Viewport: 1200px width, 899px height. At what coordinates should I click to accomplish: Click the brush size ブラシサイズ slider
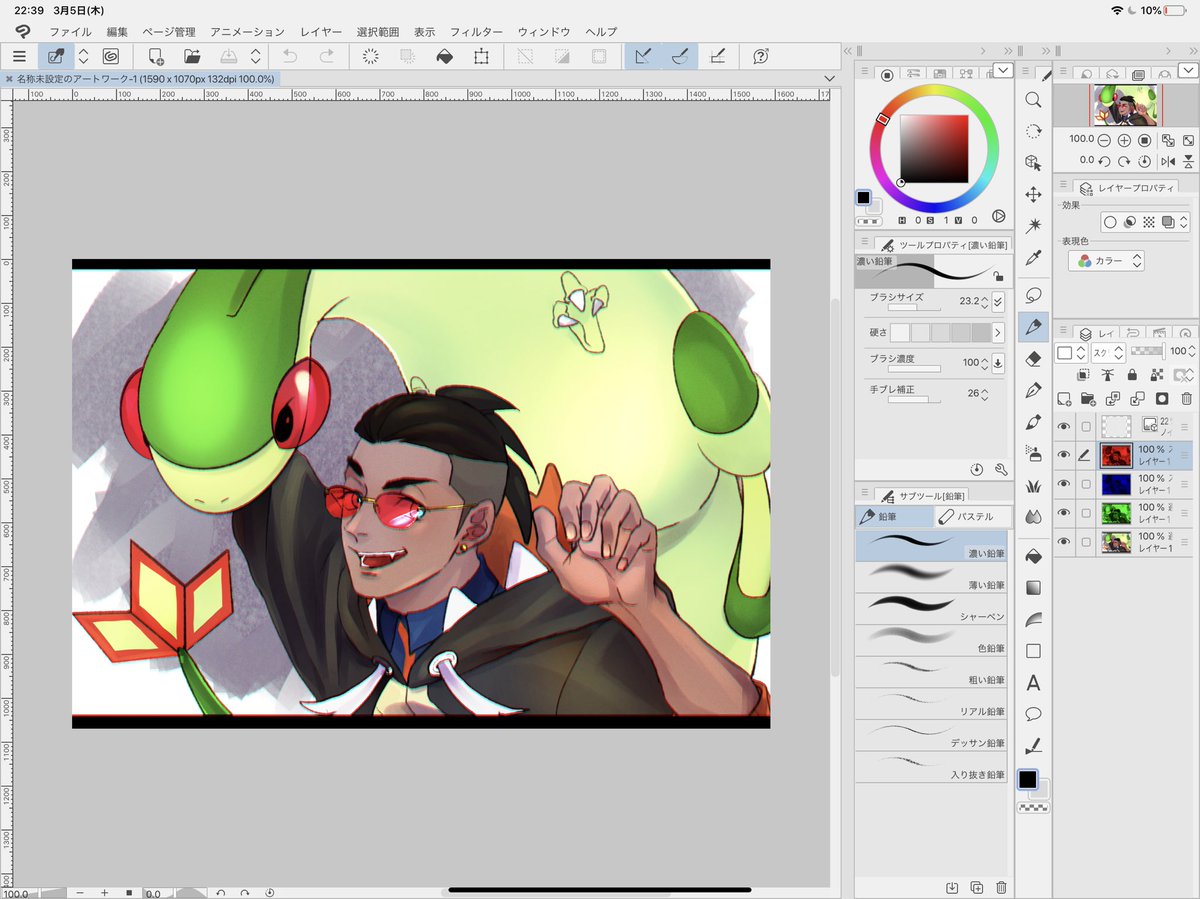click(915, 308)
